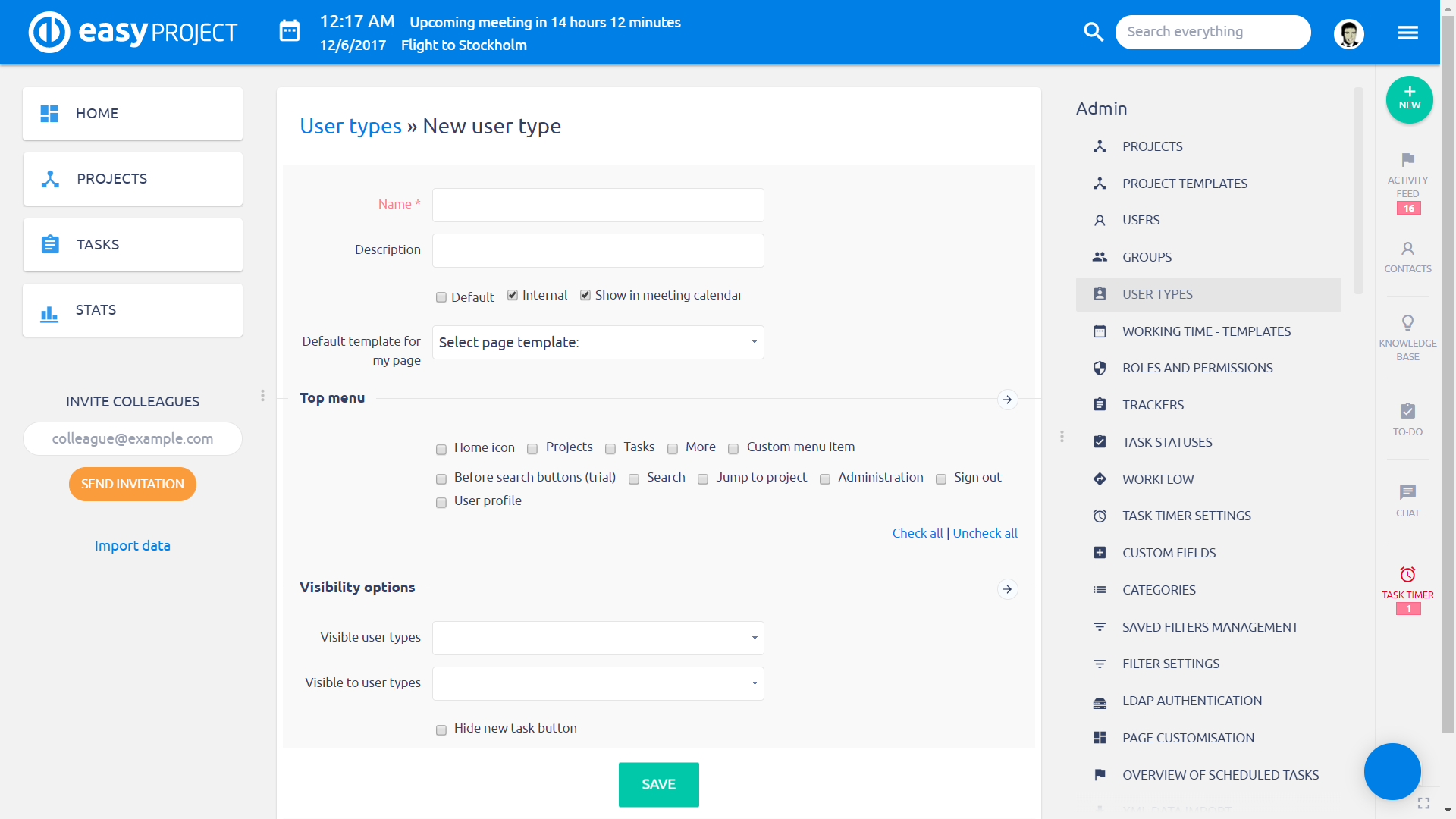Uncheck Show in meeting calendar
Image resolution: width=1456 pixels, height=819 pixels.
pyautogui.click(x=585, y=295)
